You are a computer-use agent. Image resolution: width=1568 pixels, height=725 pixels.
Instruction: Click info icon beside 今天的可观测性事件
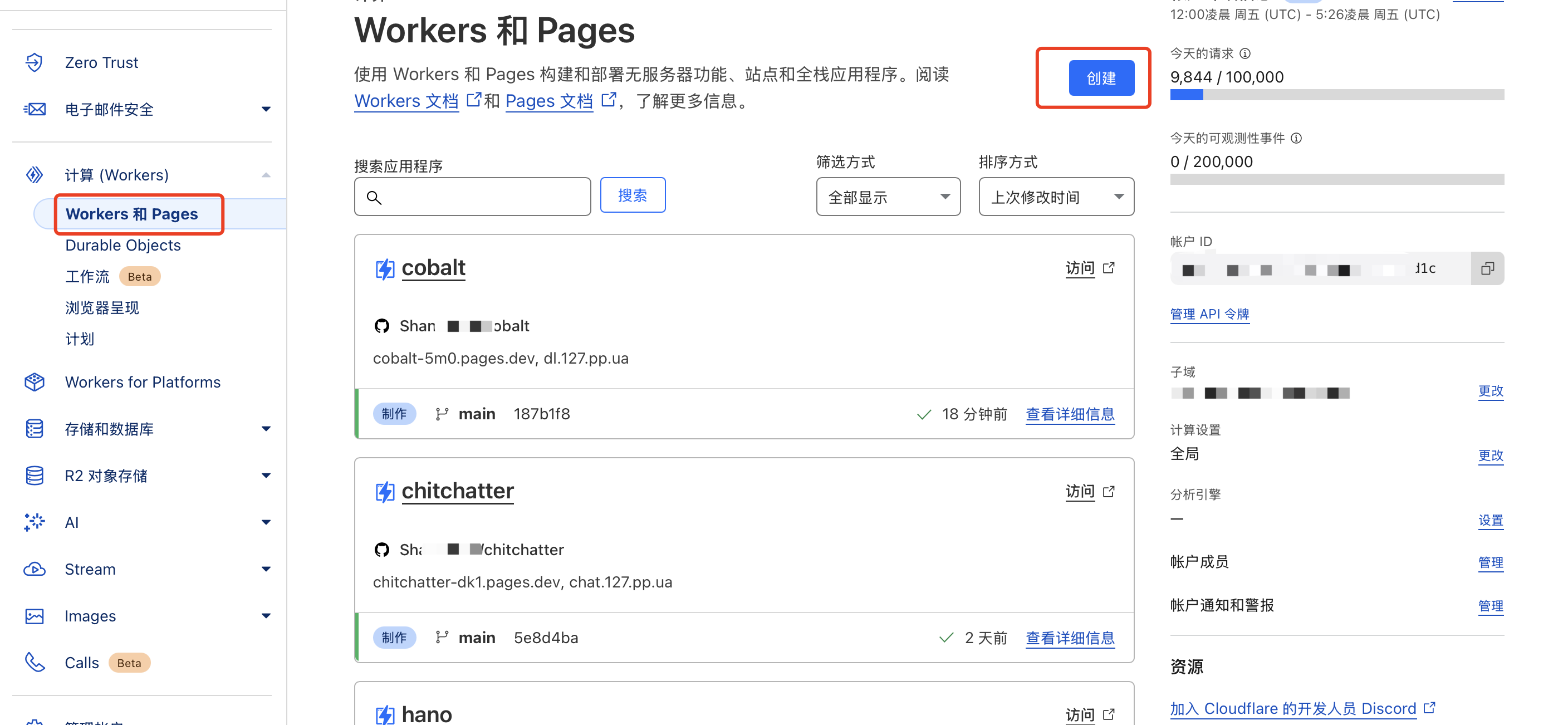click(1296, 138)
